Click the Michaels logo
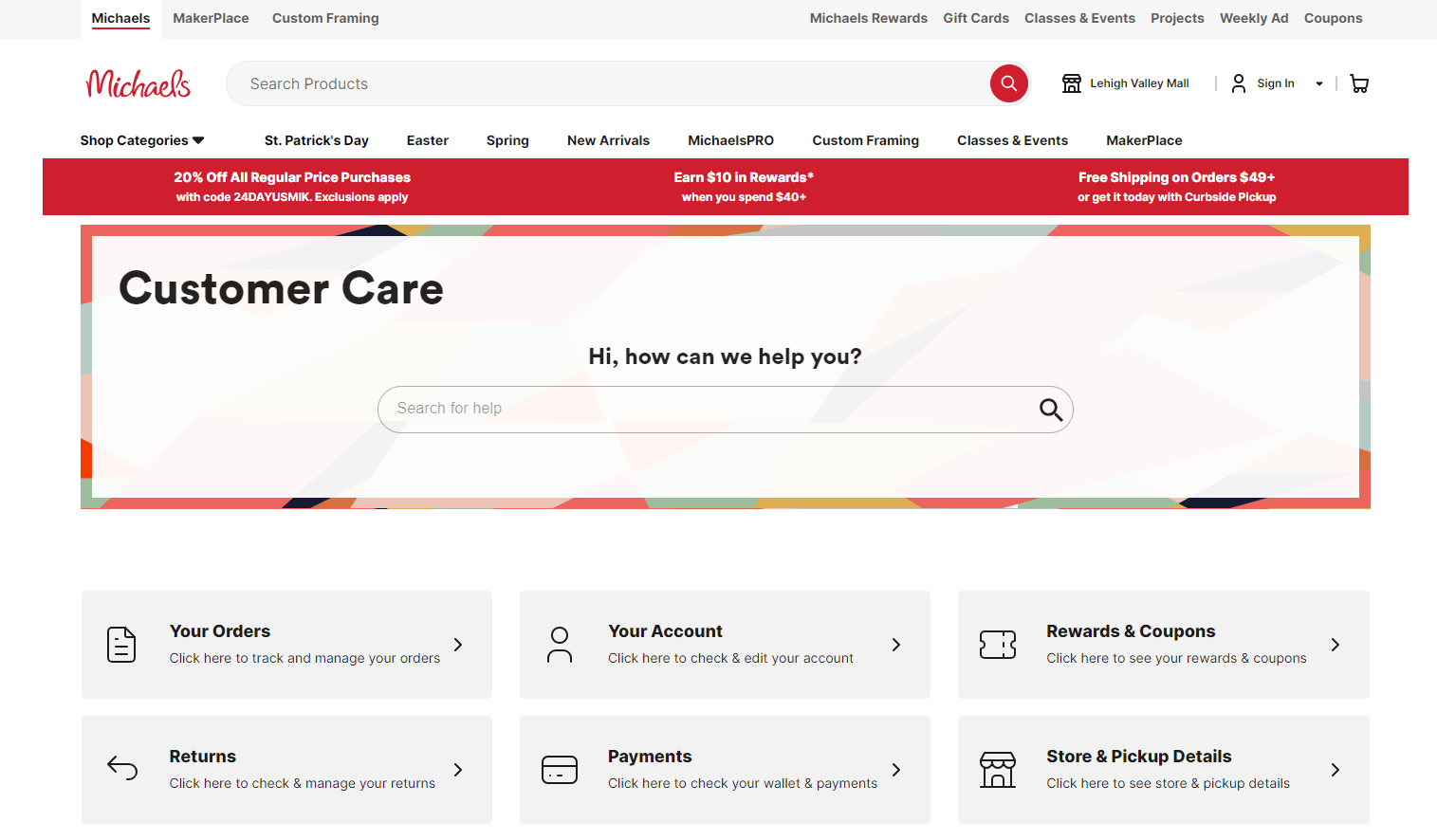Image resolution: width=1437 pixels, height=840 pixels. pyautogui.click(x=138, y=83)
